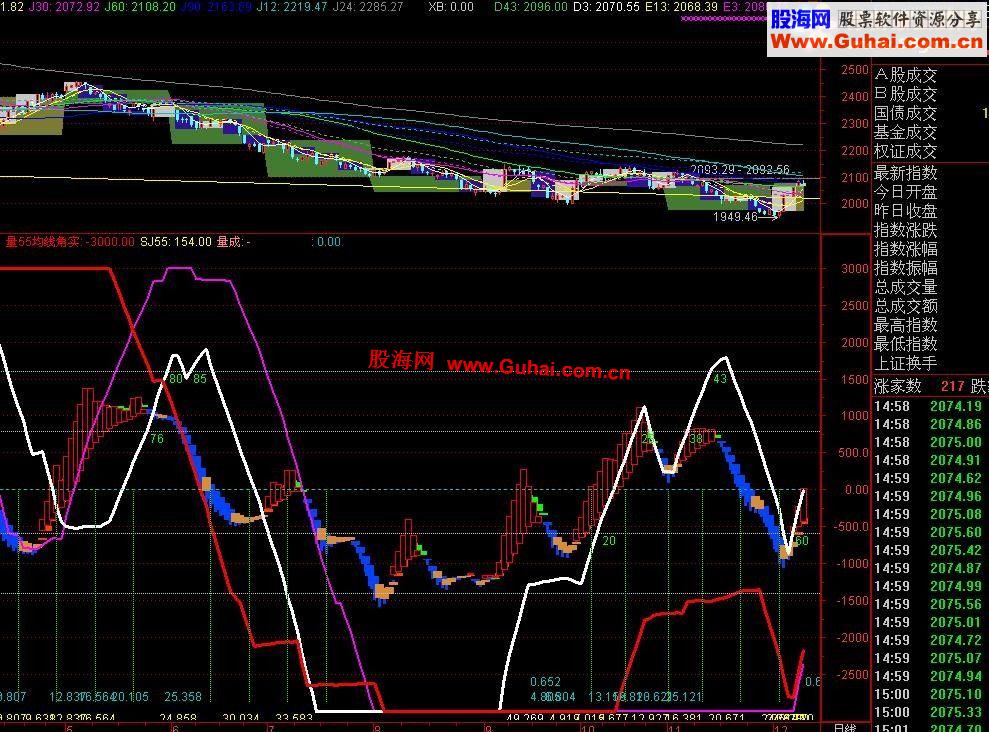Select the 国债成交 row

point(930,113)
